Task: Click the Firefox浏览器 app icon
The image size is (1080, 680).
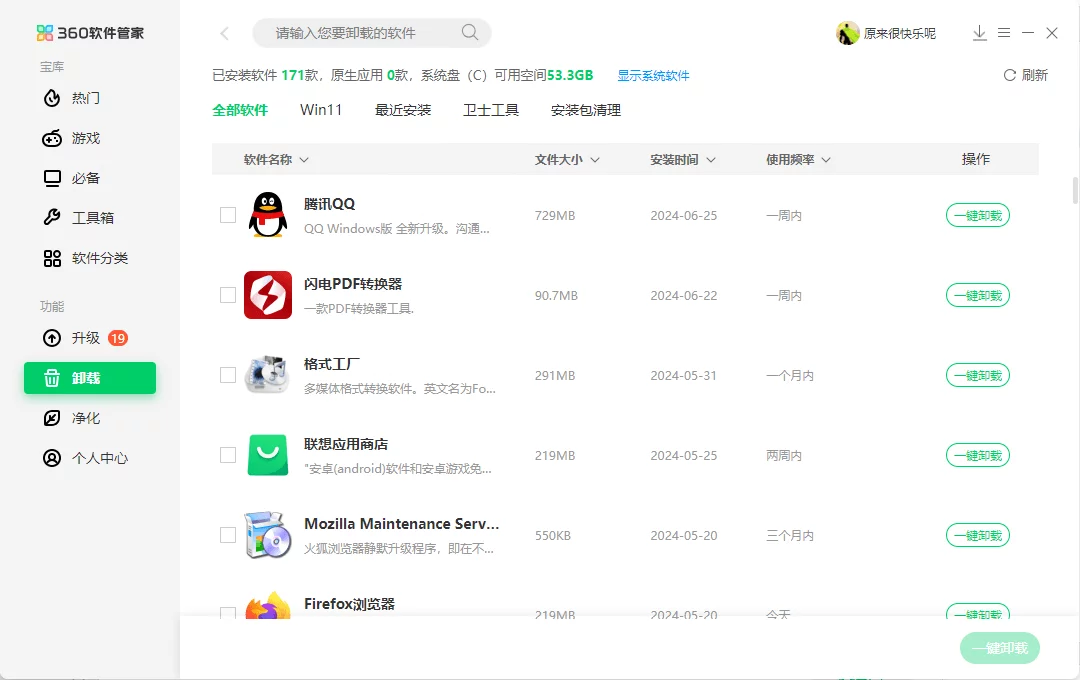Action: click(x=268, y=605)
